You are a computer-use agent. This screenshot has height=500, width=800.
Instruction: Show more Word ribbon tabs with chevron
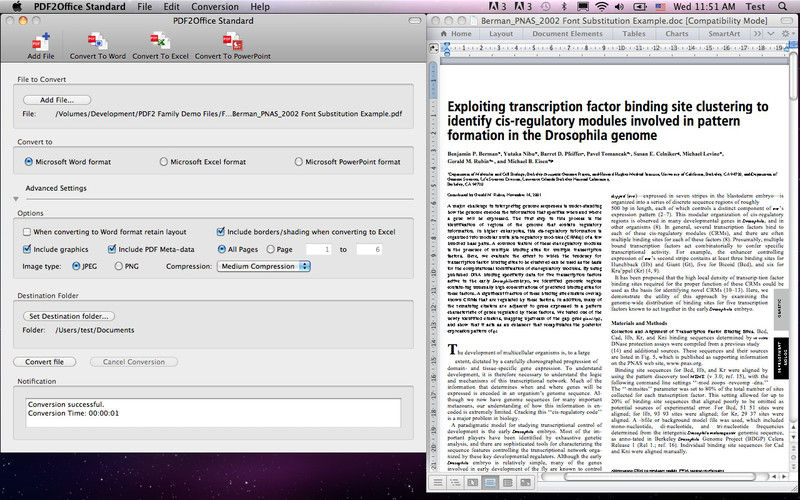click(x=758, y=34)
